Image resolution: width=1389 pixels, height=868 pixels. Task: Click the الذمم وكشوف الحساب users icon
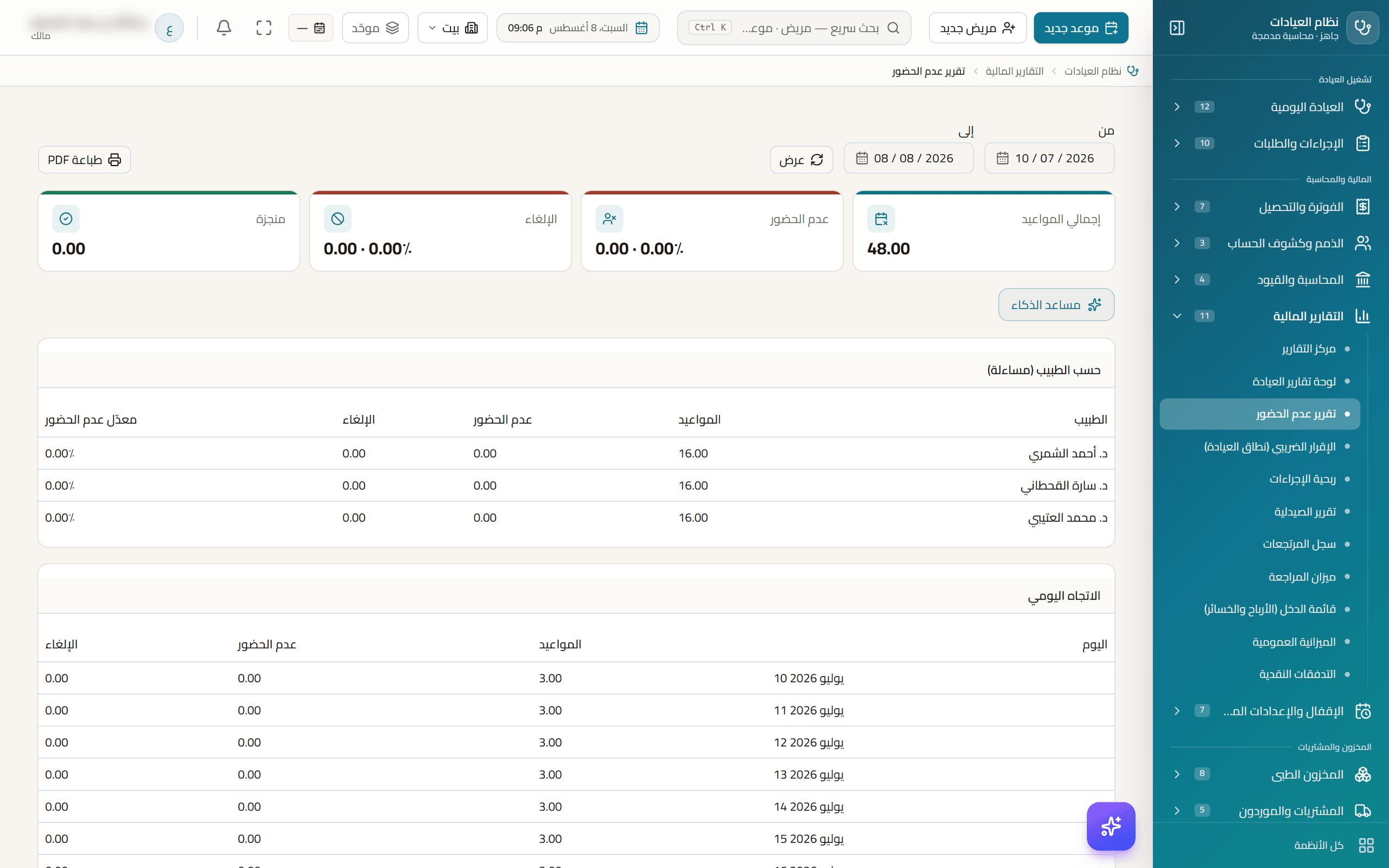coord(1362,243)
